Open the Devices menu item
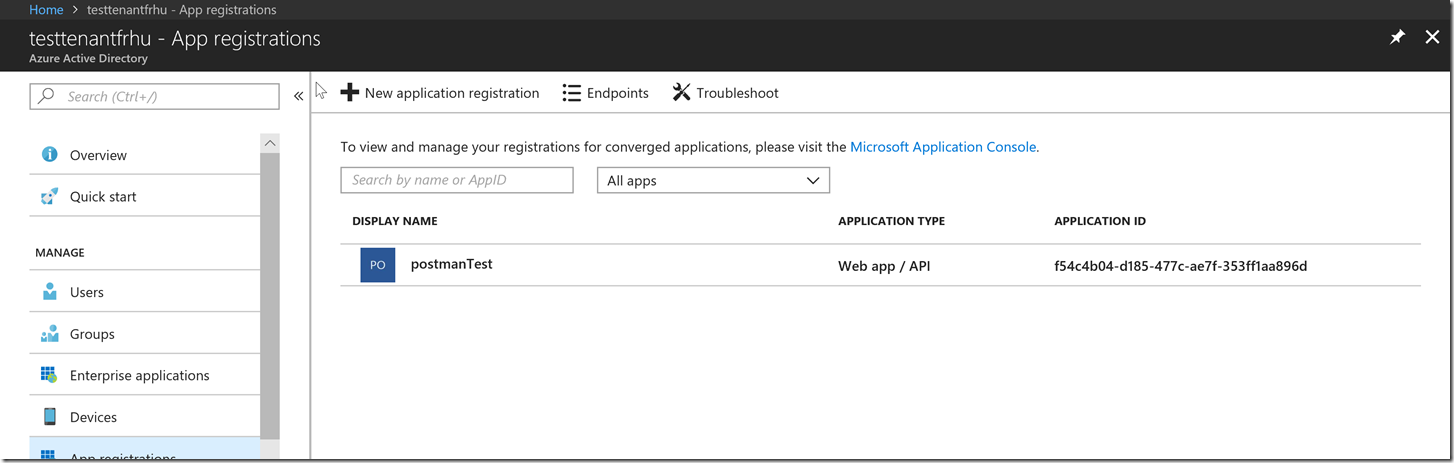Viewport: 1454px width, 463px height. click(x=145, y=417)
